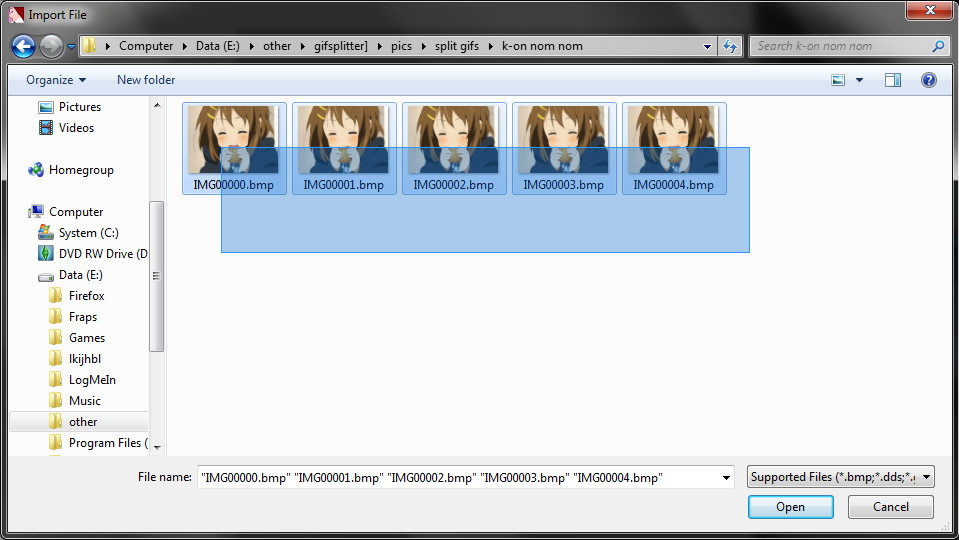The width and height of the screenshot is (959, 540).
Task: Click the navigation pane scroll up arrow
Action: coord(157,105)
